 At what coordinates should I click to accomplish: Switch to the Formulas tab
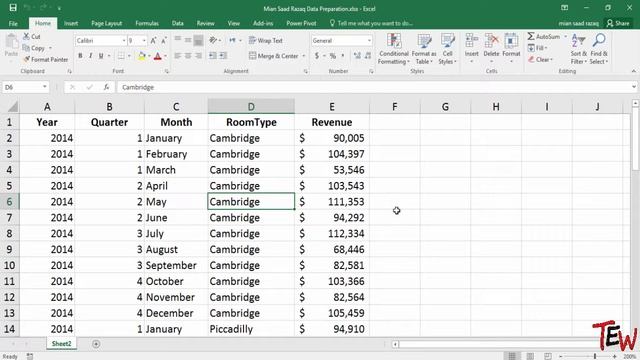(147, 23)
